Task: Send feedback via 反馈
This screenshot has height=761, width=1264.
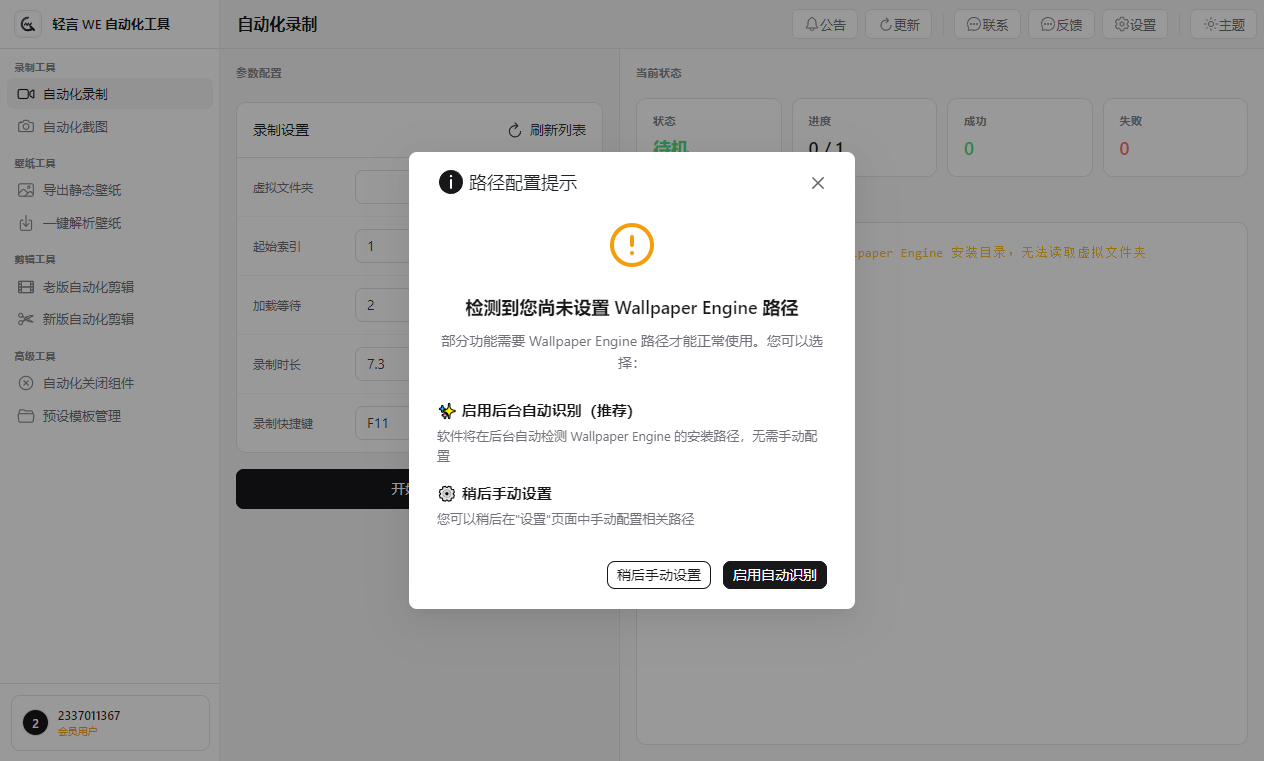Action: tap(1060, 23)
